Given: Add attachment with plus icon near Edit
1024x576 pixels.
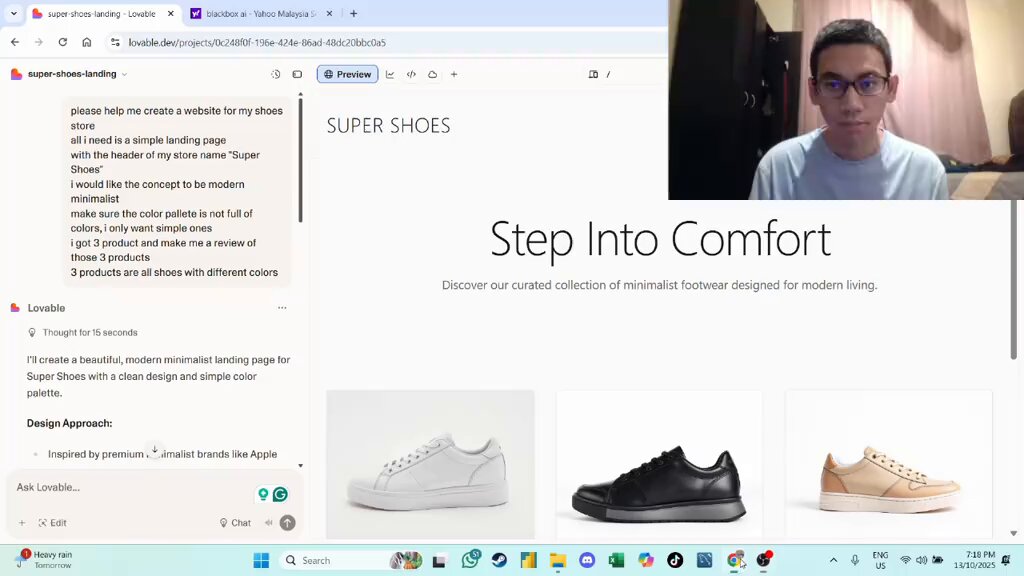Looking at the screenshot, I should pos(22,523).
